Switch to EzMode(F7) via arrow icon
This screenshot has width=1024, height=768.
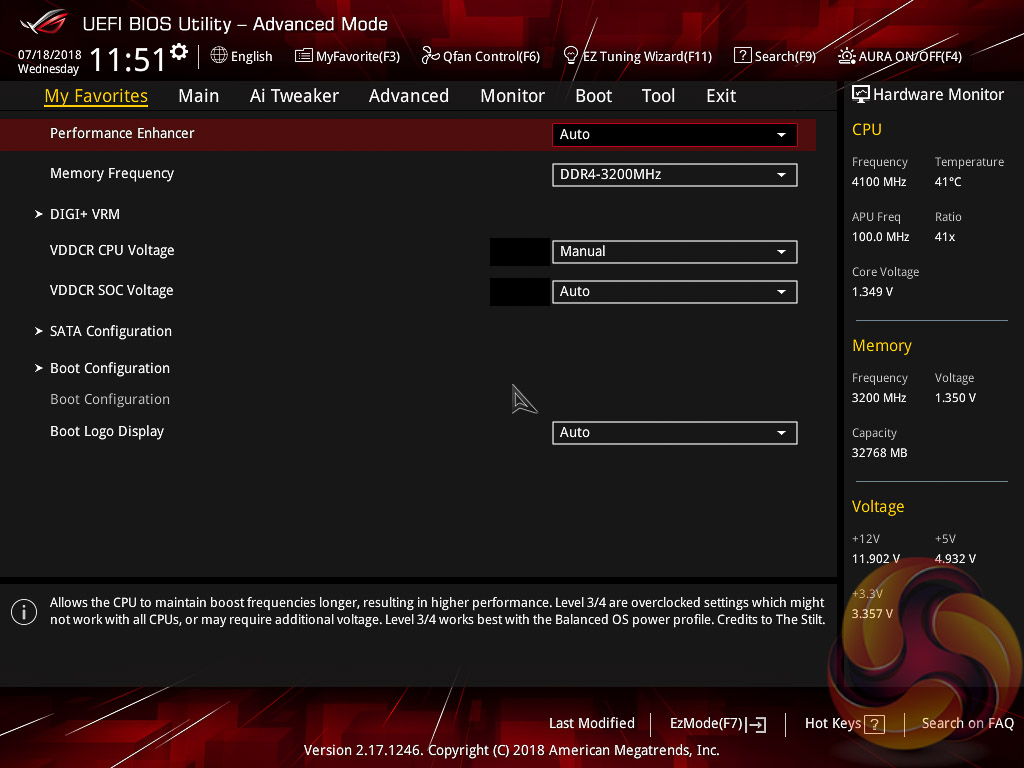pyautogui.click(x=757, y=724)
